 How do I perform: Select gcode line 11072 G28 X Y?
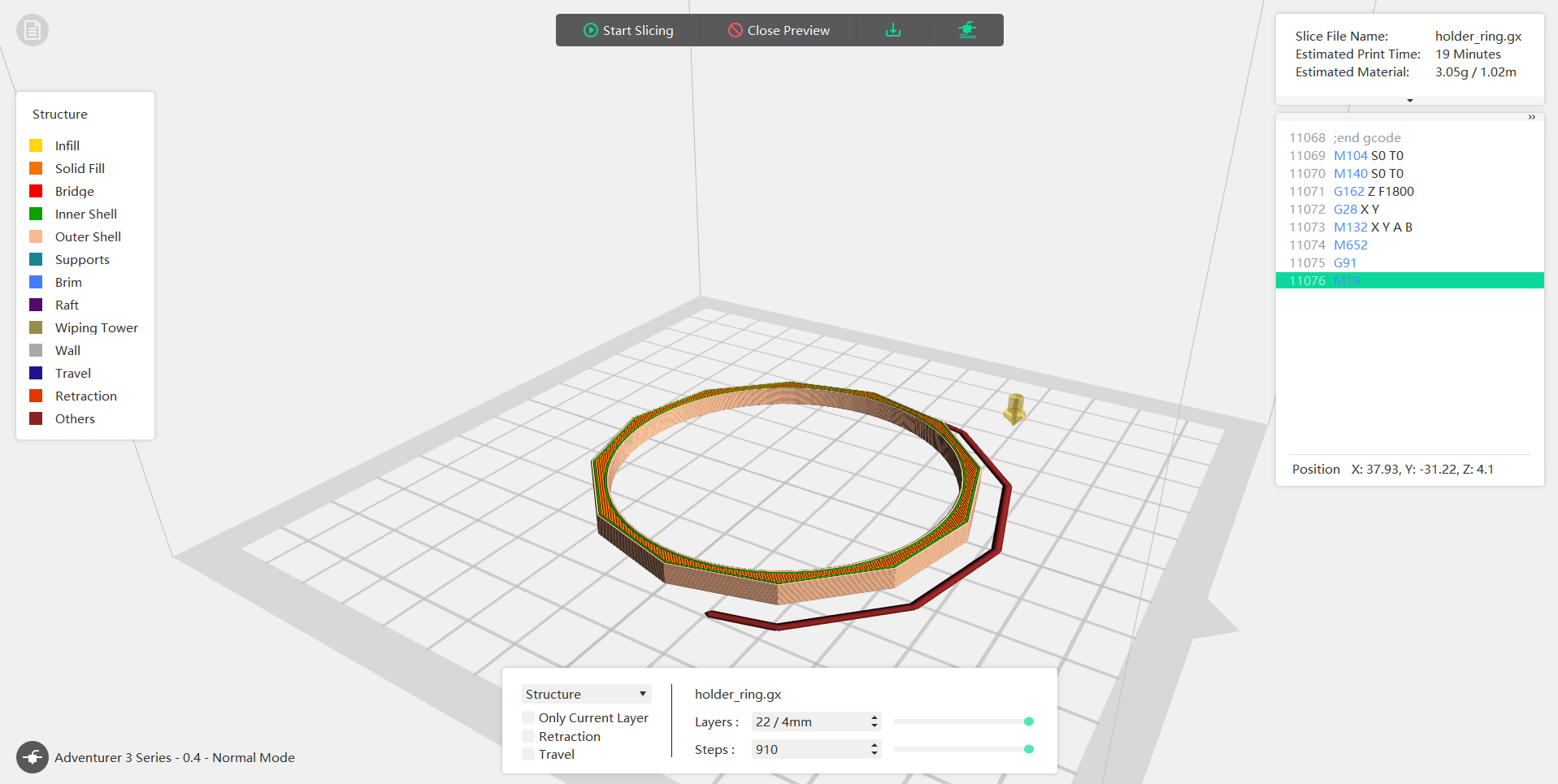[x=1410, y=209]
